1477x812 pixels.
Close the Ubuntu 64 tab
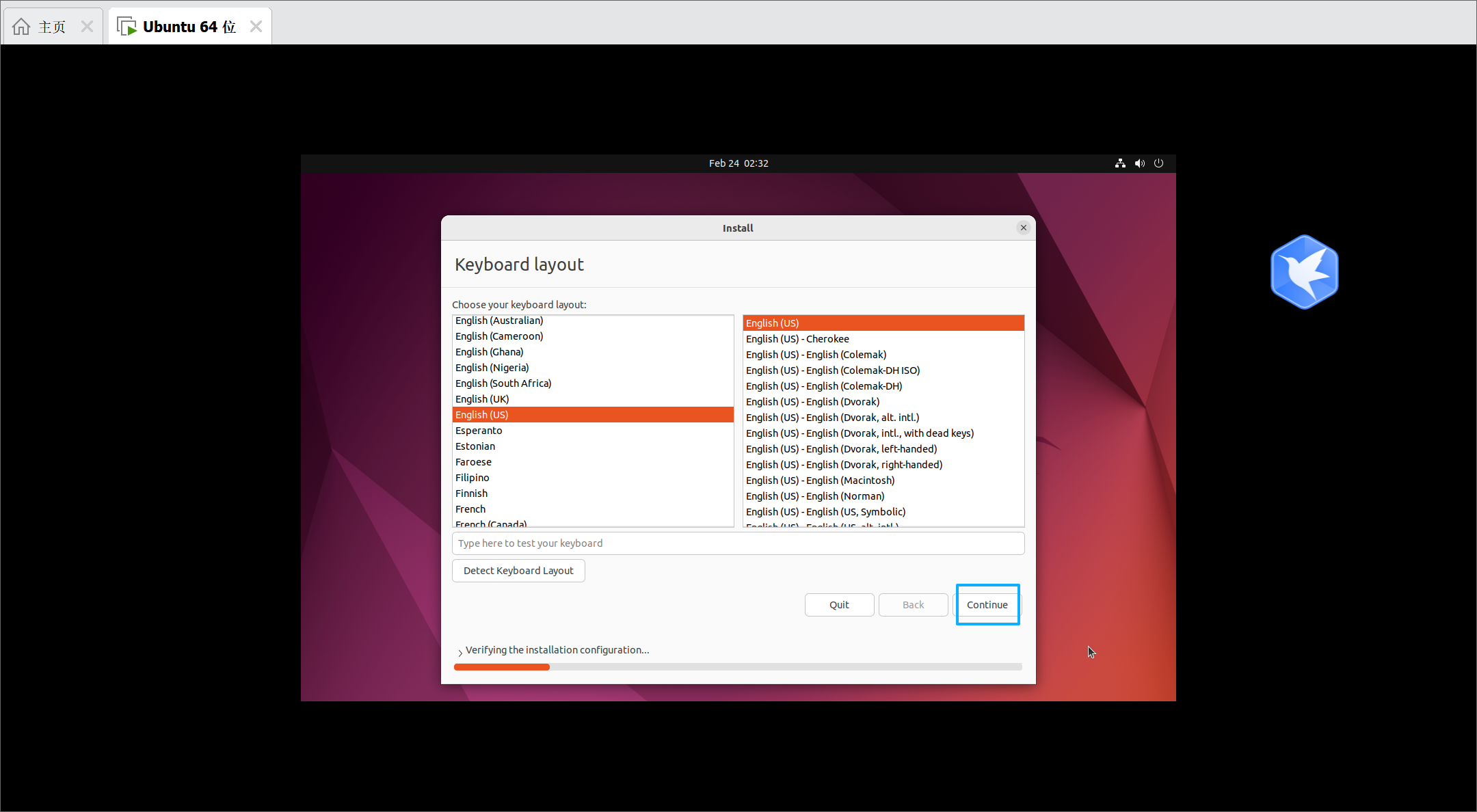(256, 27)
